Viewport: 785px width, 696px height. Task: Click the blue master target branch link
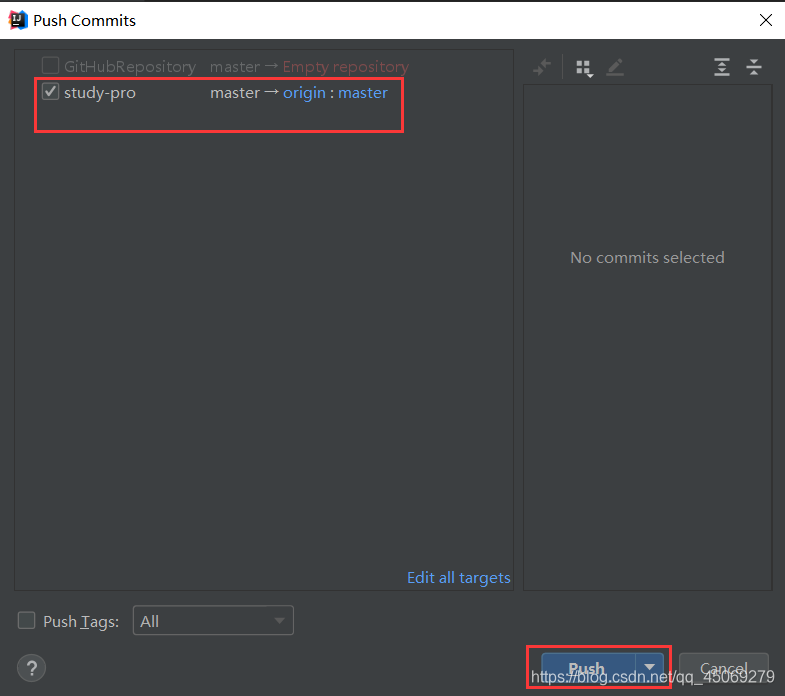362,93
